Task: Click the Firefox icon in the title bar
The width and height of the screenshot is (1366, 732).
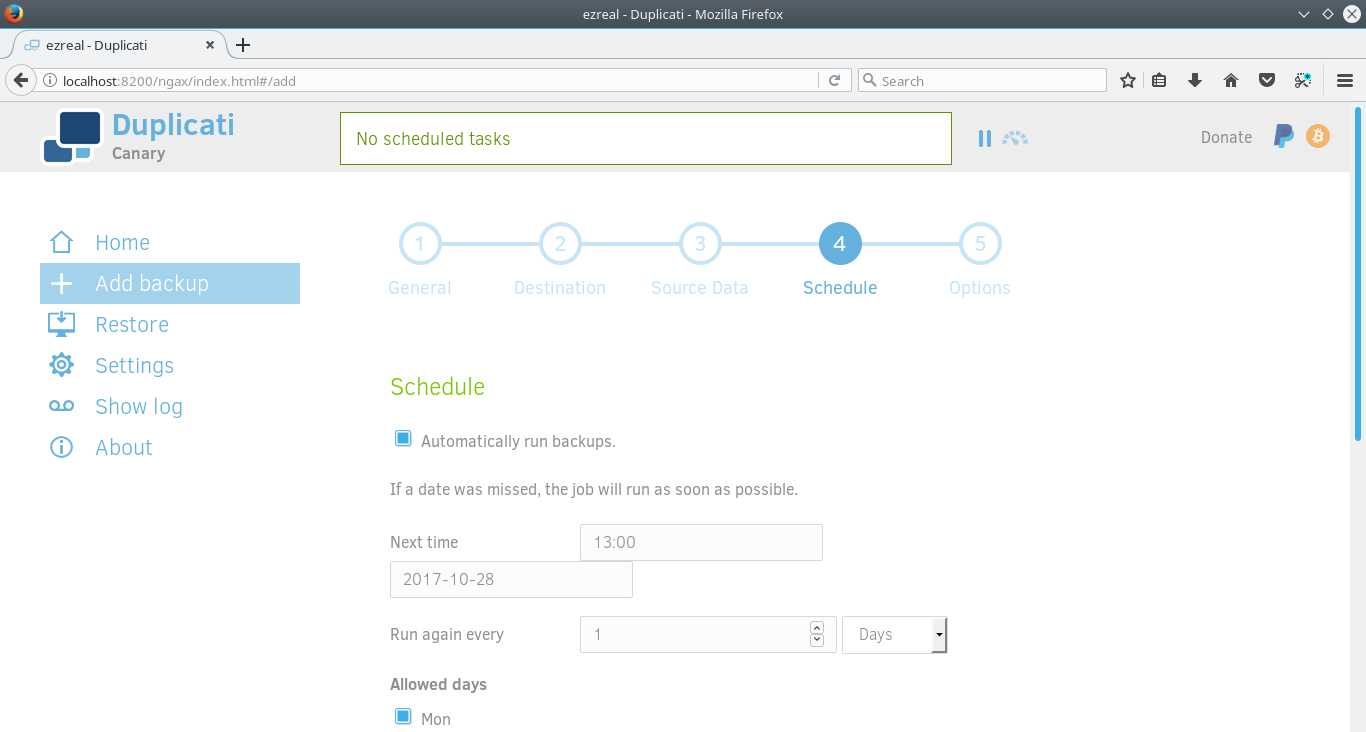Action: 14,14
